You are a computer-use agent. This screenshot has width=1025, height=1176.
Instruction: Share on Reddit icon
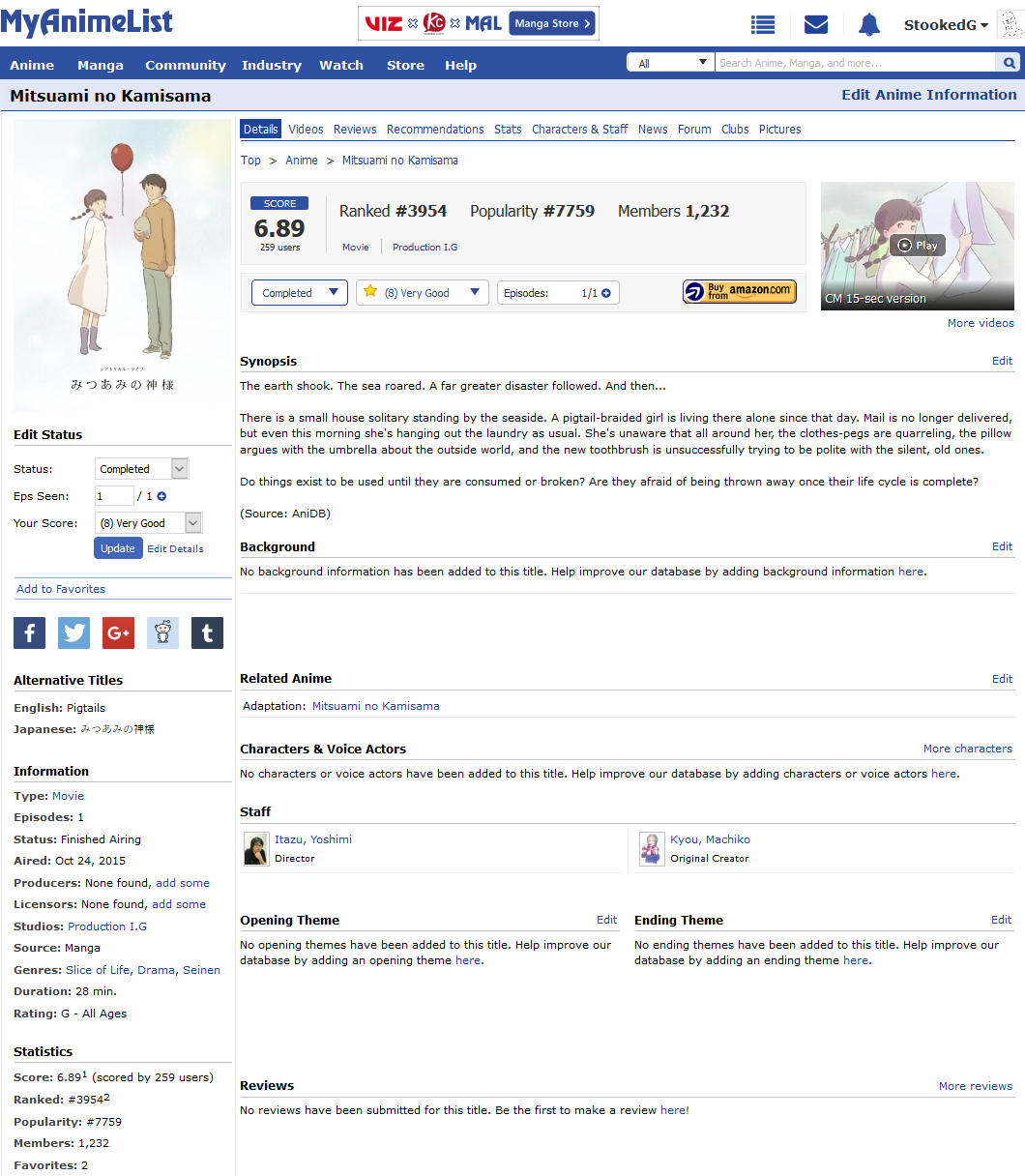coord(162,632)
